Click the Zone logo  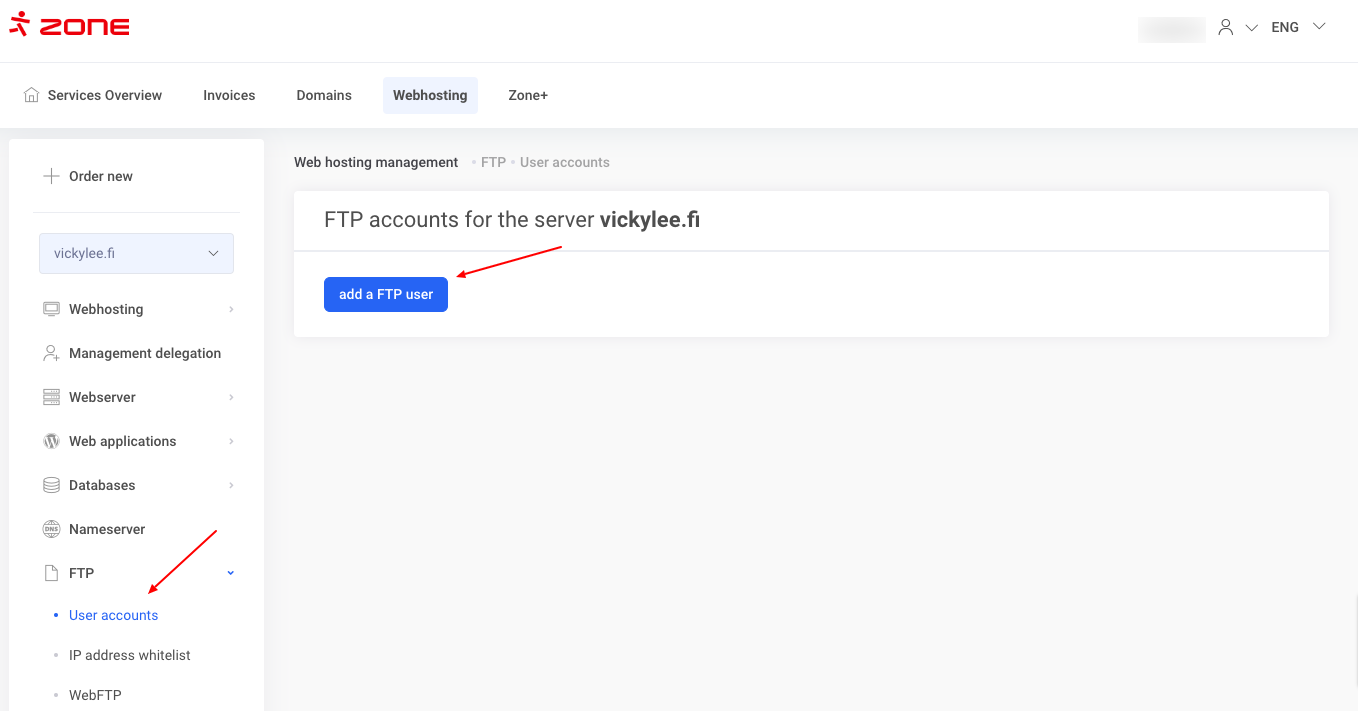[69, 25]
